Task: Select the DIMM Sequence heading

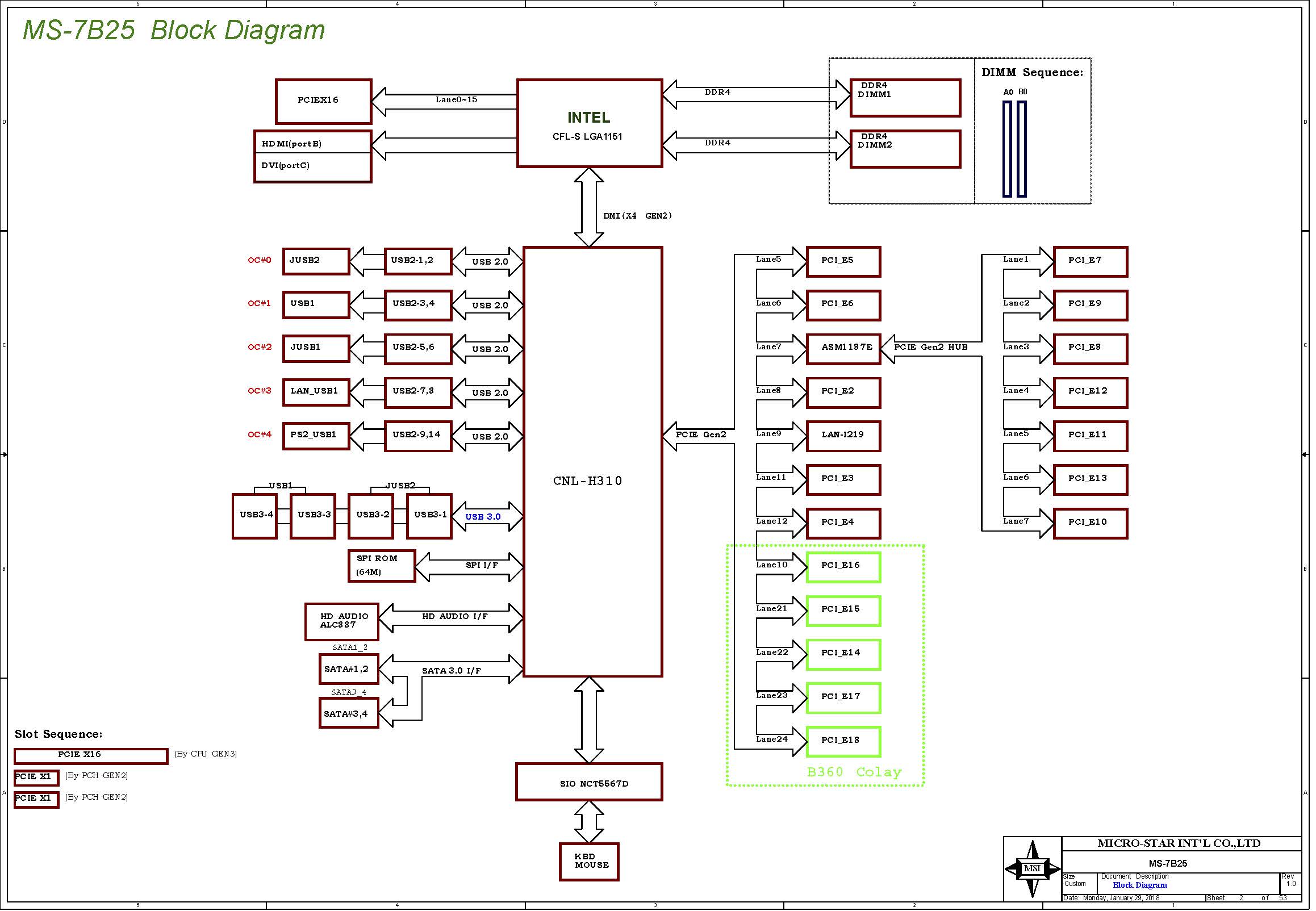Action: [x=1032, y=73]
